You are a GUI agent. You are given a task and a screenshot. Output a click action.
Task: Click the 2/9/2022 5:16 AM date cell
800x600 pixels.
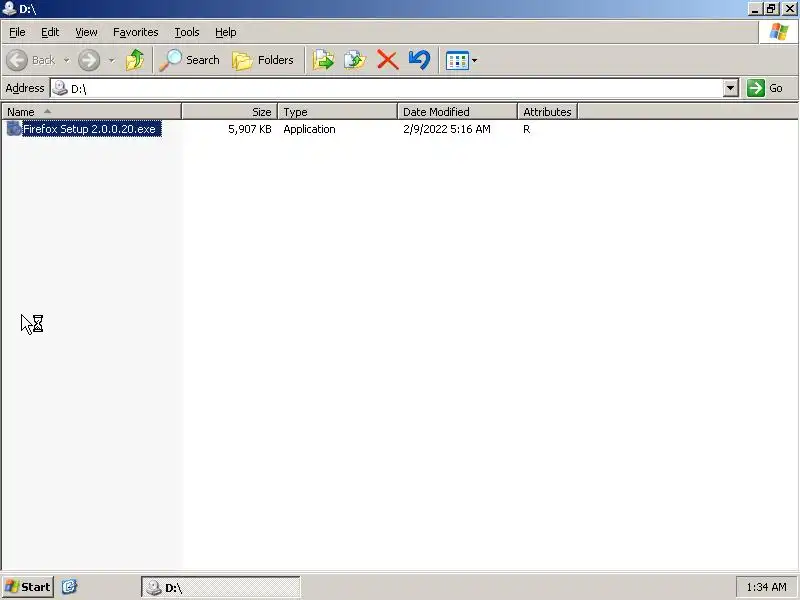(447, 129)
